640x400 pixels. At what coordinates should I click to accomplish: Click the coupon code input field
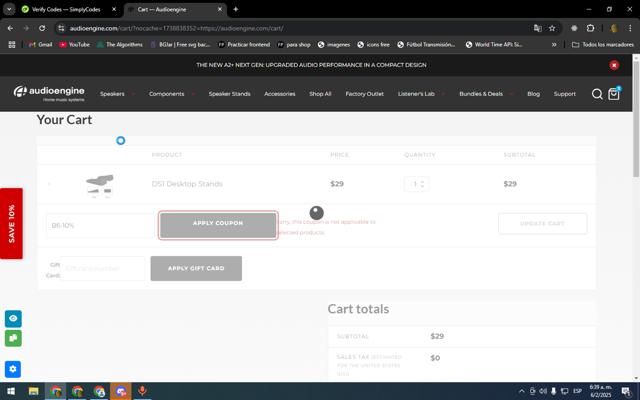pos(100,225)
